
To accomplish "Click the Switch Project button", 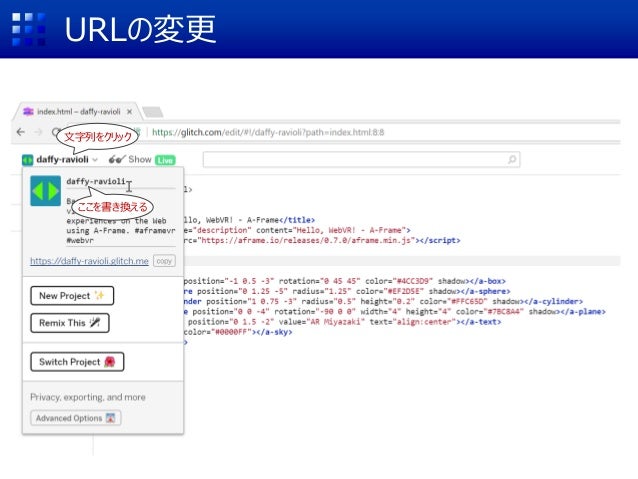I will (x=77, y=362).
